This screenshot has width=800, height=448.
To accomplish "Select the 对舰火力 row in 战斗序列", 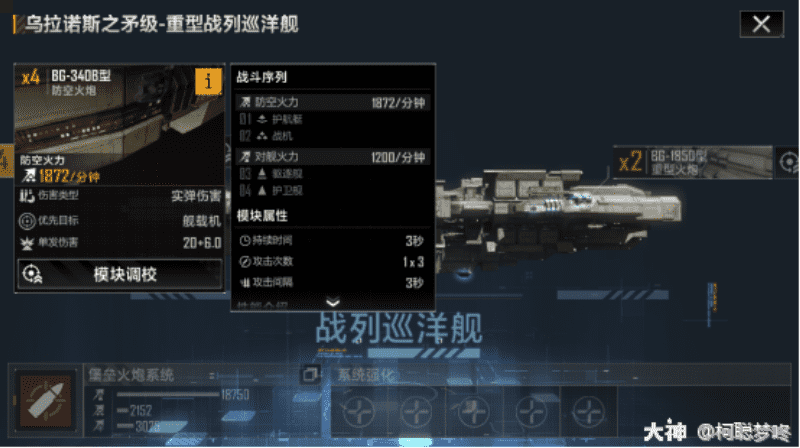I will pos(333,157).
